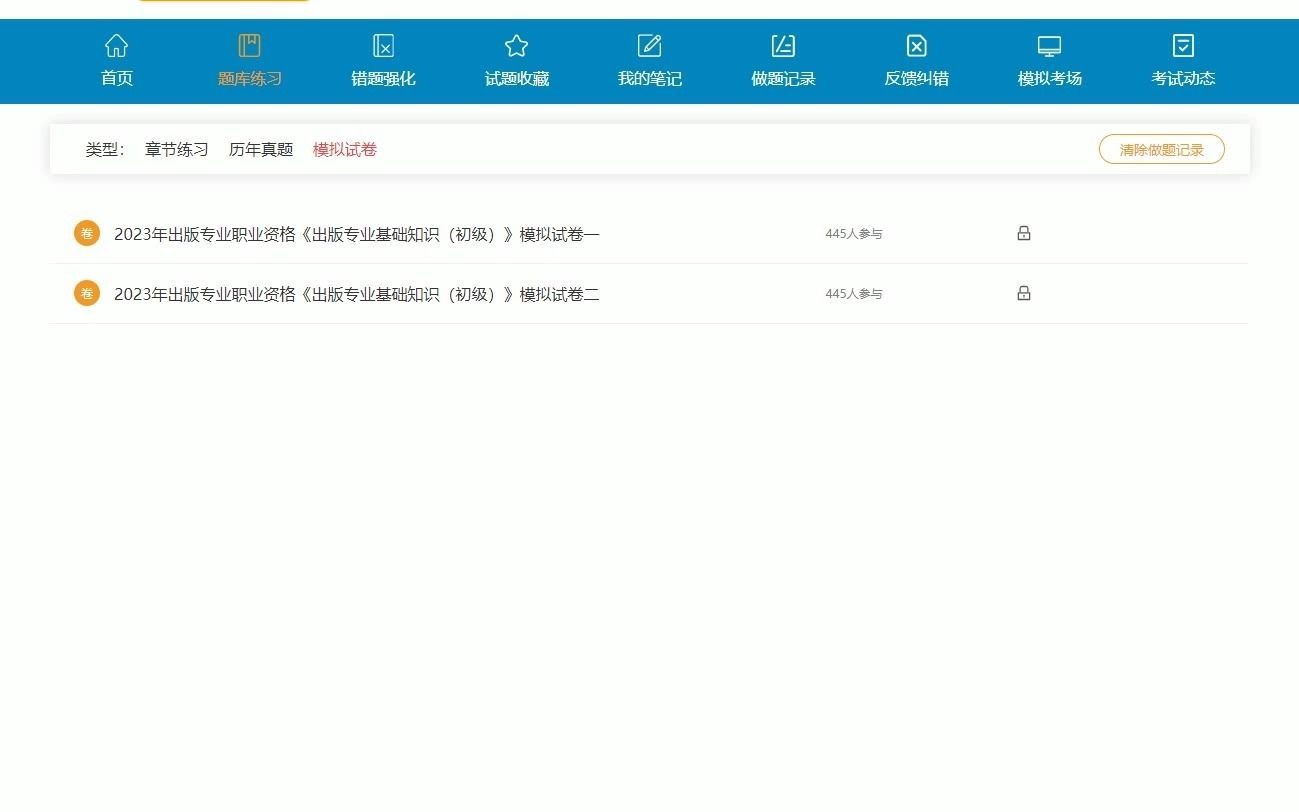Click the 首页 house icon
The height and width of the screenshot is (812, 1299).
point(117,45)
